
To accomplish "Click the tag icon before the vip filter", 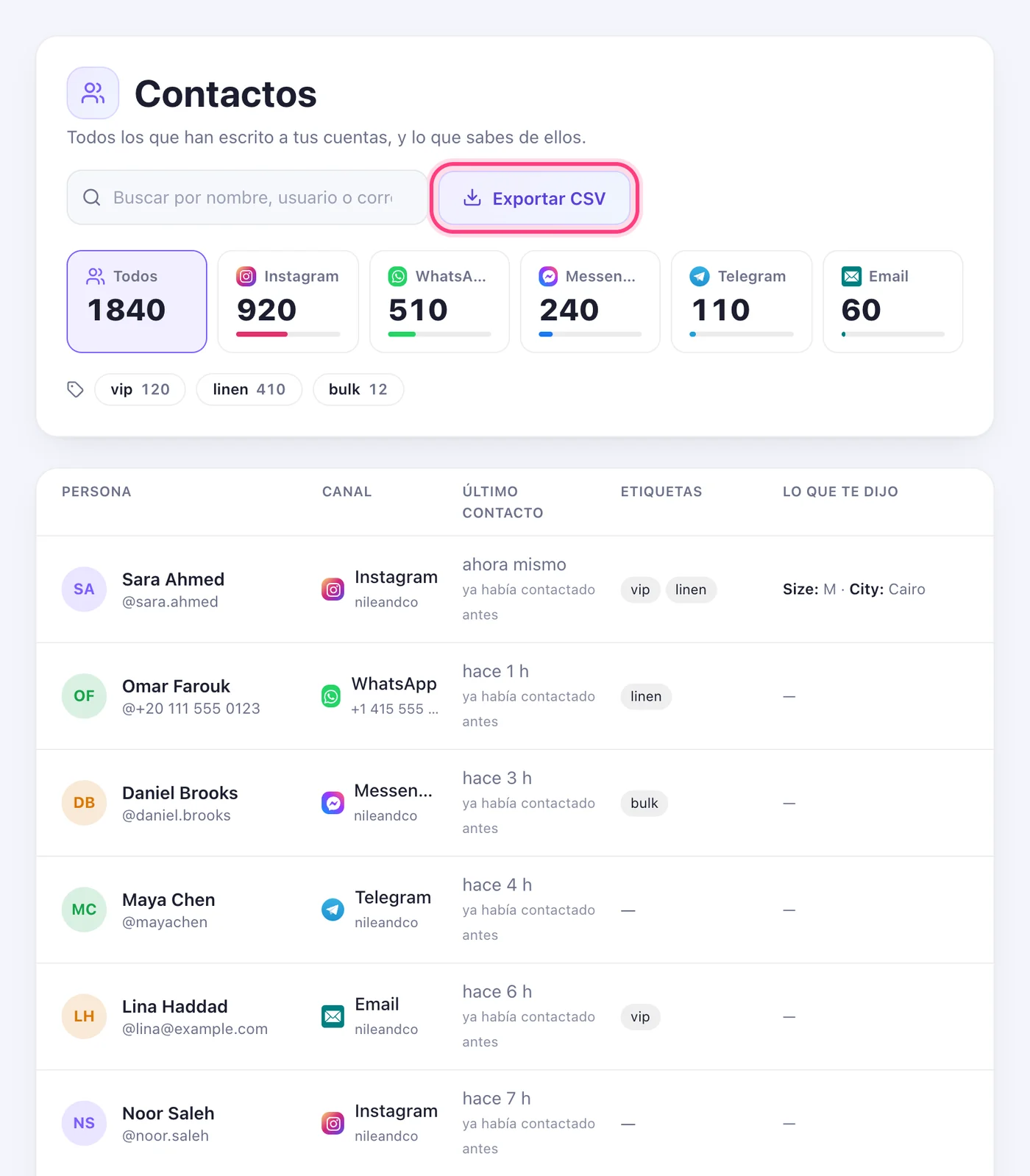I will (75, 389).
